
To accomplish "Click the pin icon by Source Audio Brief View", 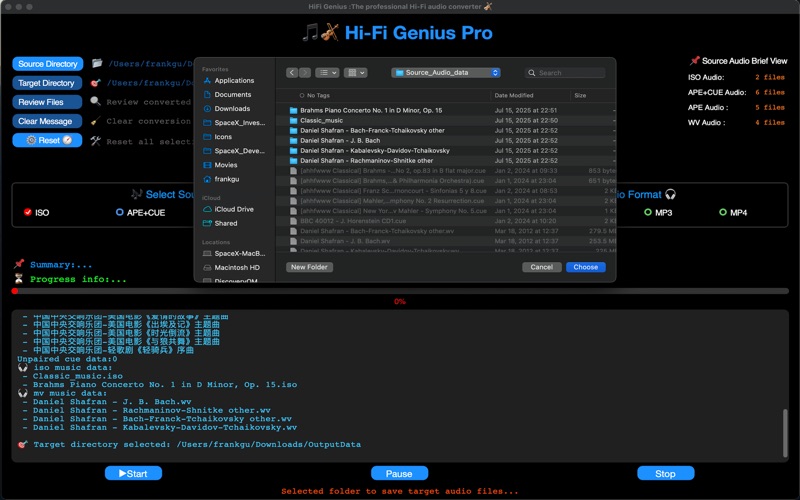I will [694, 61].
